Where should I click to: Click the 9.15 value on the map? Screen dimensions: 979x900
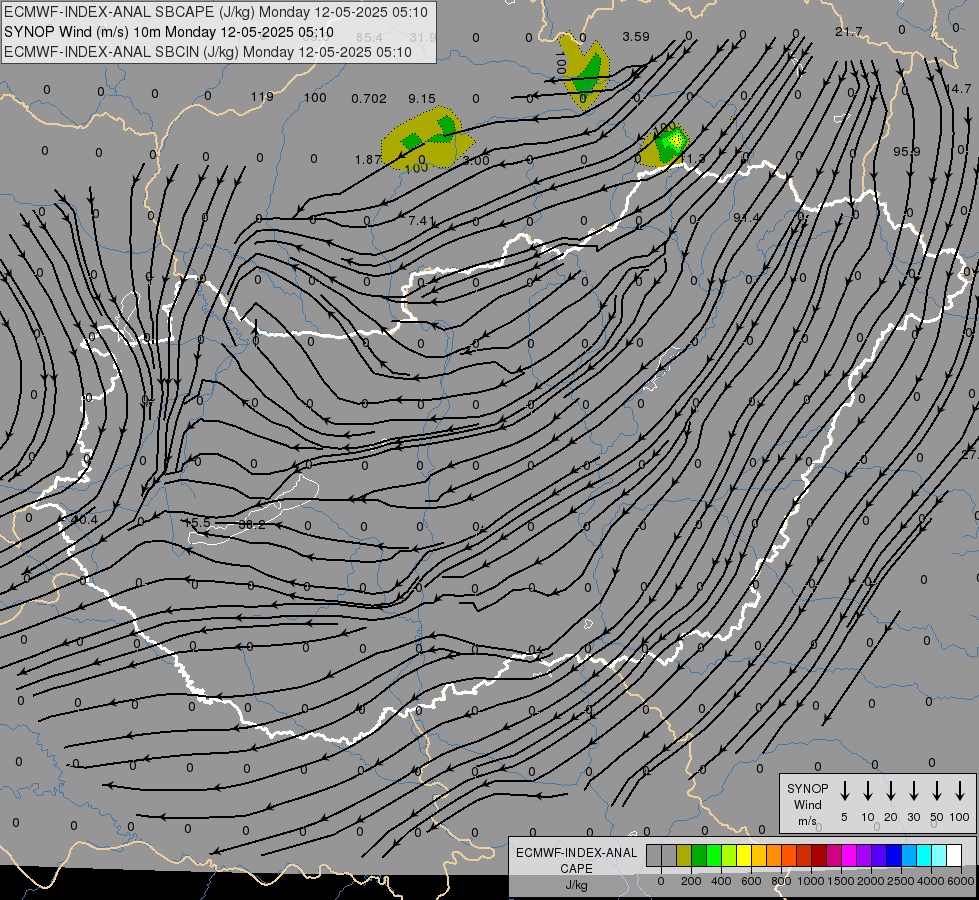point(422,99)
